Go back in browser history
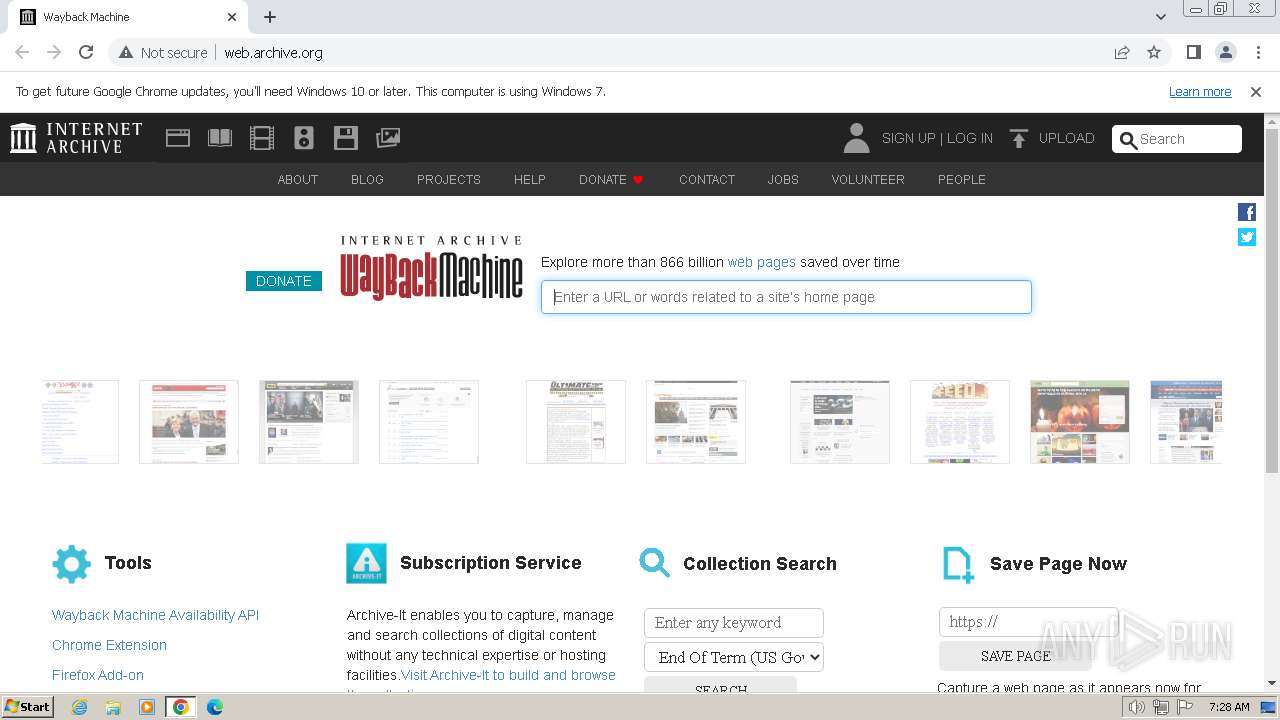Screen dimensions: 1280x720 point(22,52)
